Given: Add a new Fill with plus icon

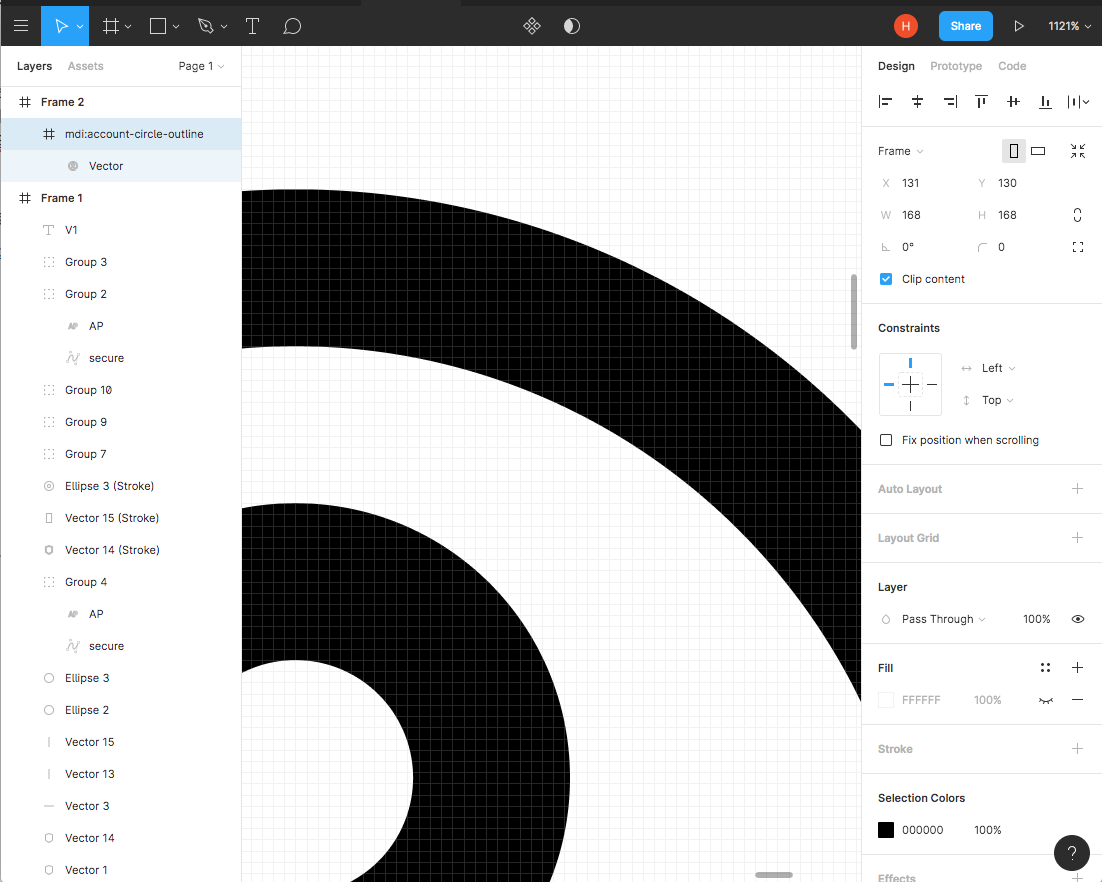Looking at the screenshot, I should [x=1077, y=668].
